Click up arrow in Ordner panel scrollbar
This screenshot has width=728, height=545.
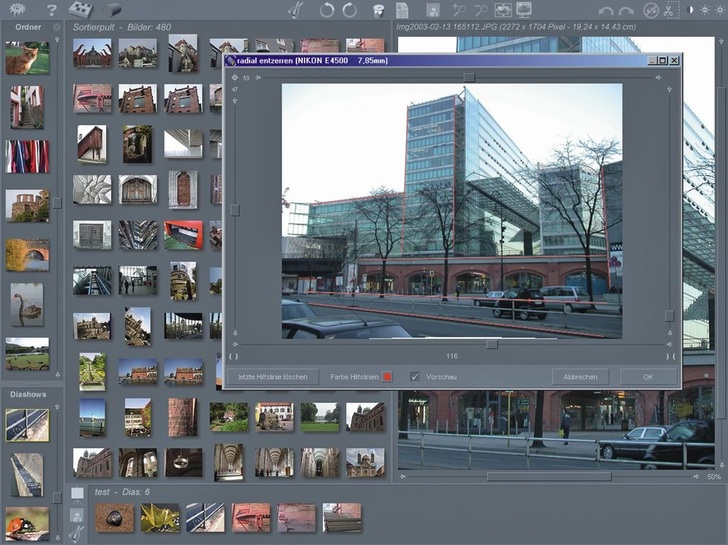(x=57, y=40)
